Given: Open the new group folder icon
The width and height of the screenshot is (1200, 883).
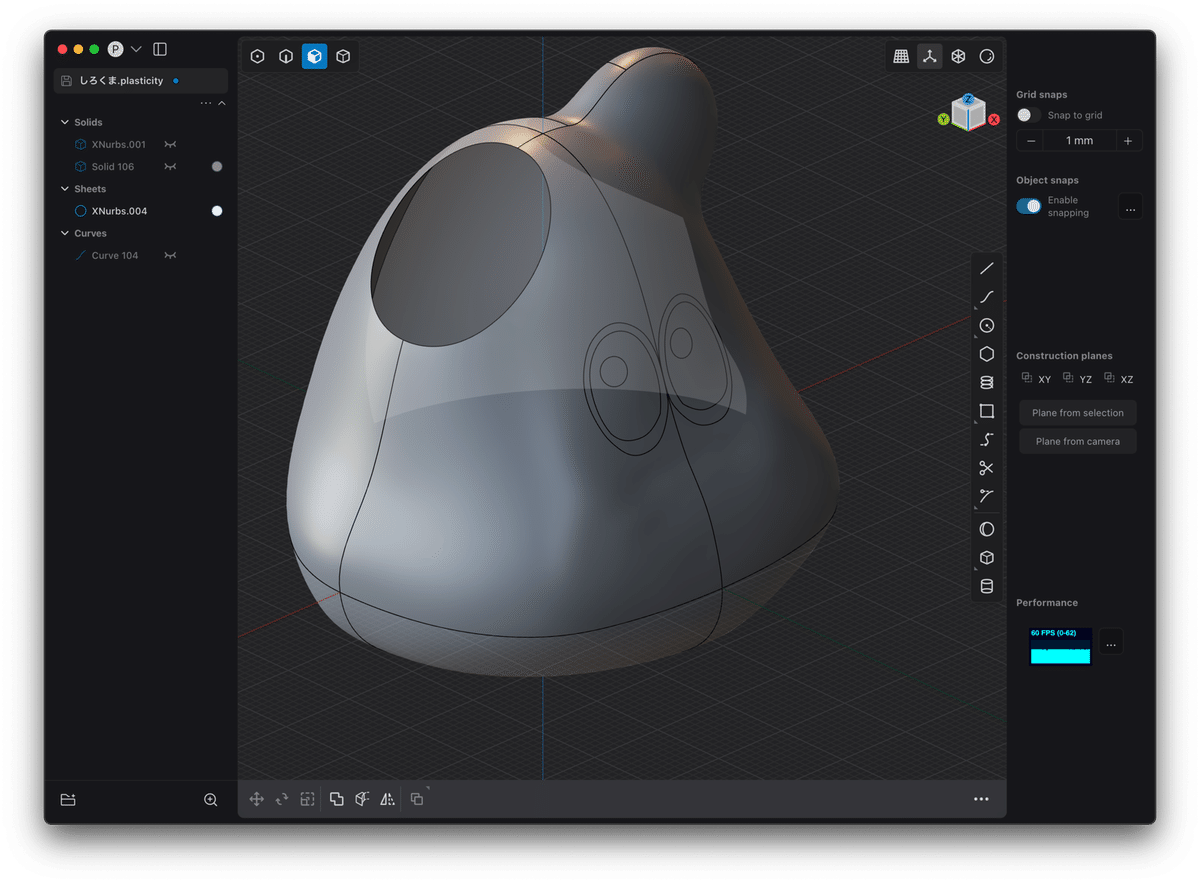Looking at the screenshot, I should click(68, 800).
